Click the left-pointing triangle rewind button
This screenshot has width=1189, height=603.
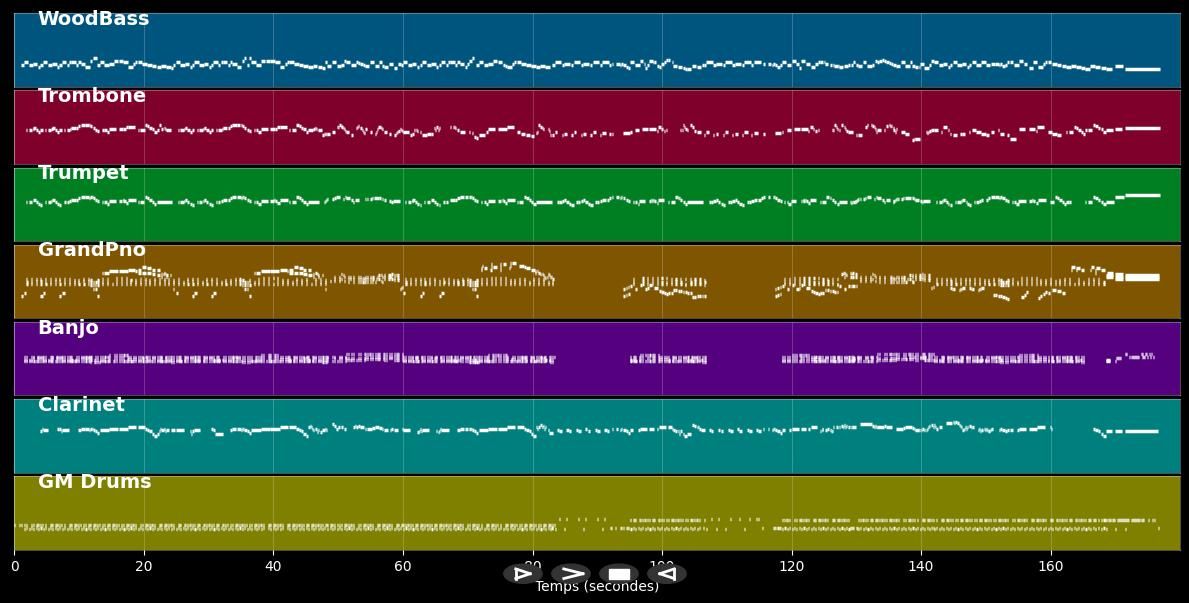point(666,574)
